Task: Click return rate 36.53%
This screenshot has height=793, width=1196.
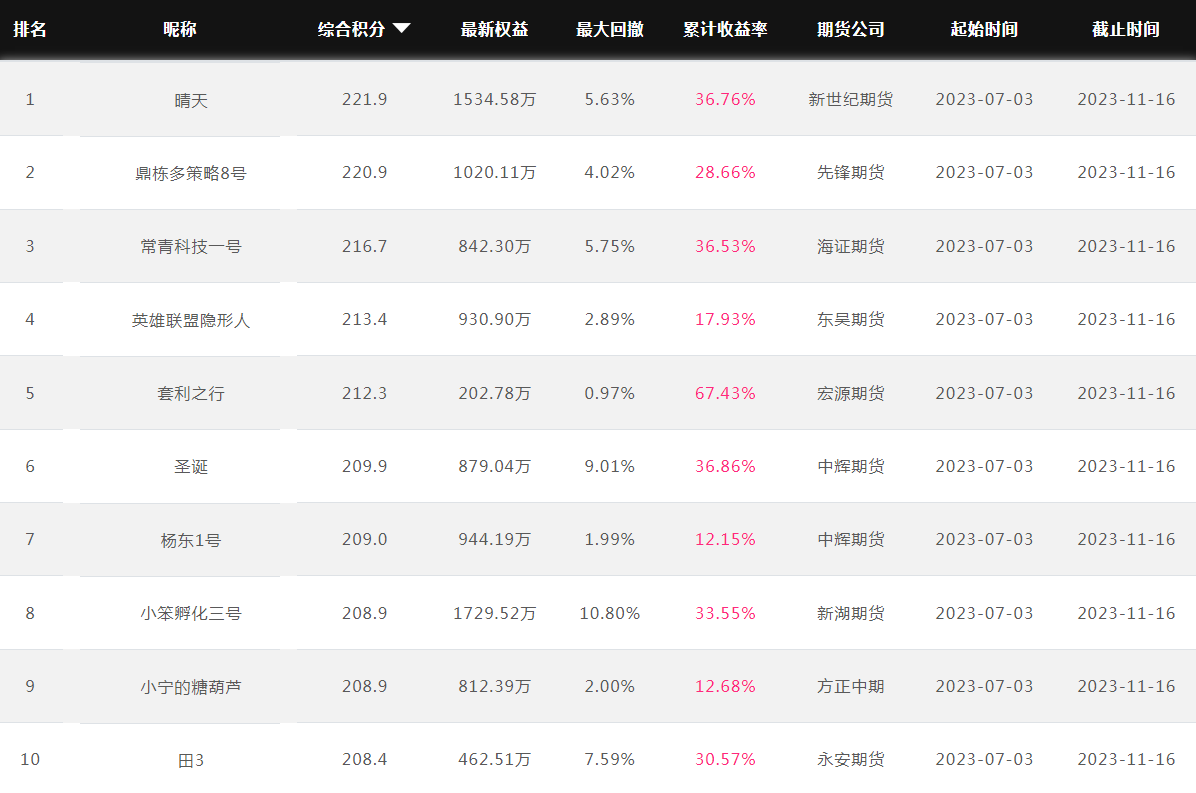Action: (x=725, y=246)
